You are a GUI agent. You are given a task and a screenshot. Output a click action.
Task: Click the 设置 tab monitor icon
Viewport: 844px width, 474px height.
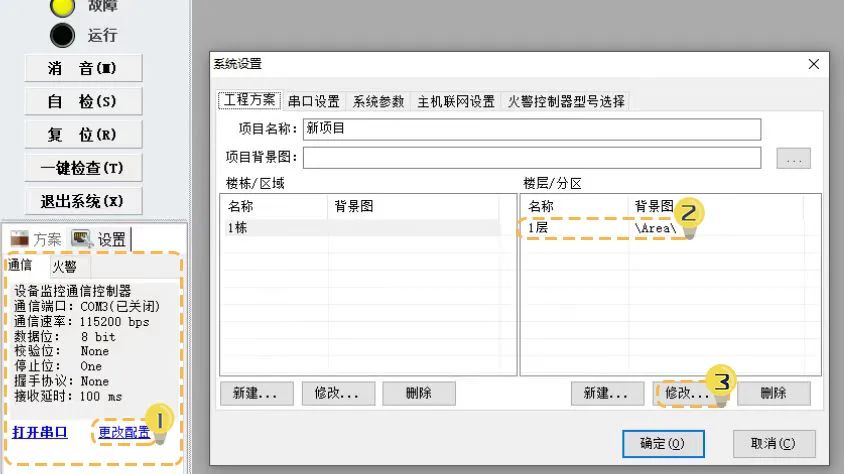click(x=81, y=239)
